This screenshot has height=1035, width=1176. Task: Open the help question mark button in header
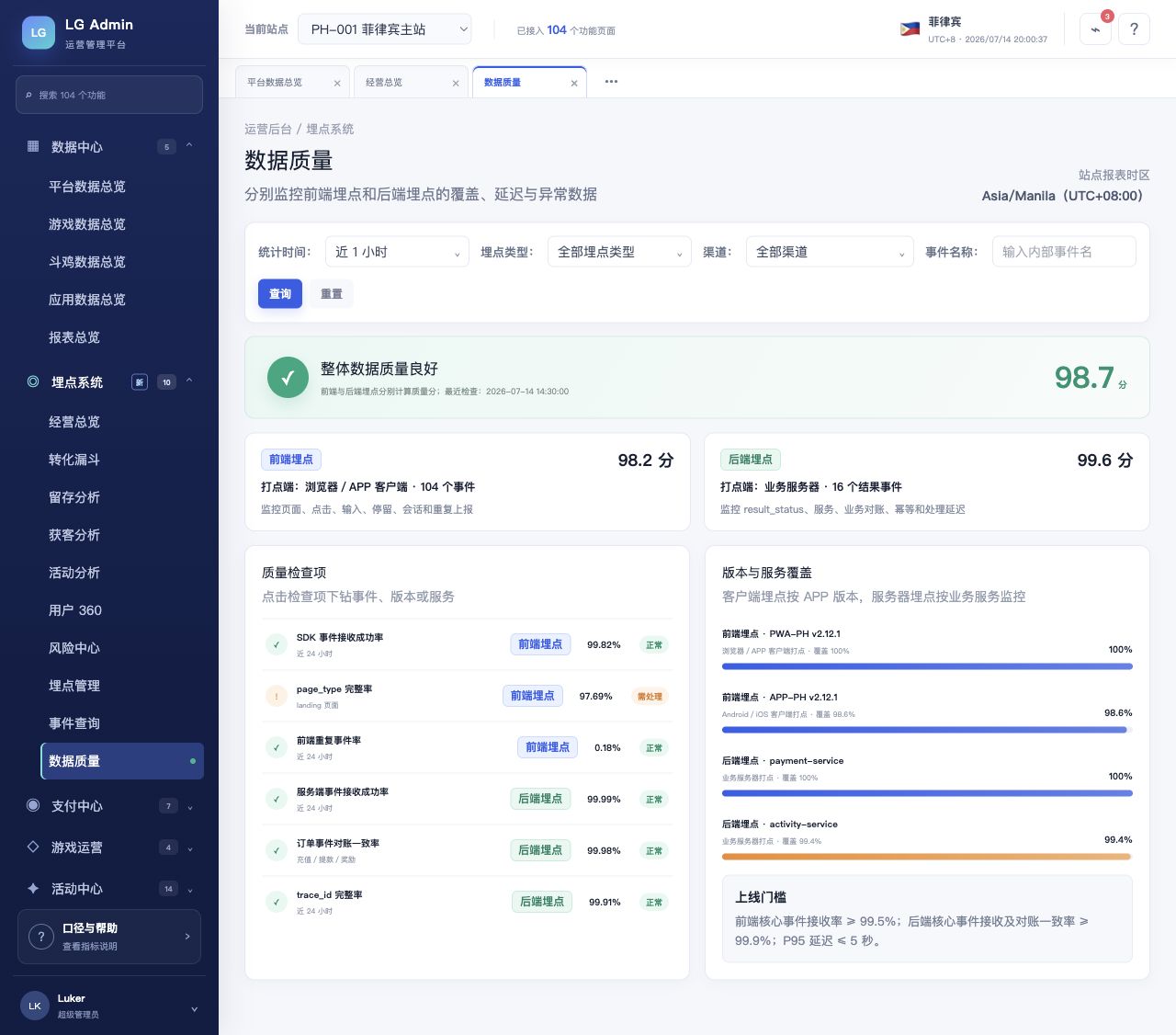(x=1134, y=28)
